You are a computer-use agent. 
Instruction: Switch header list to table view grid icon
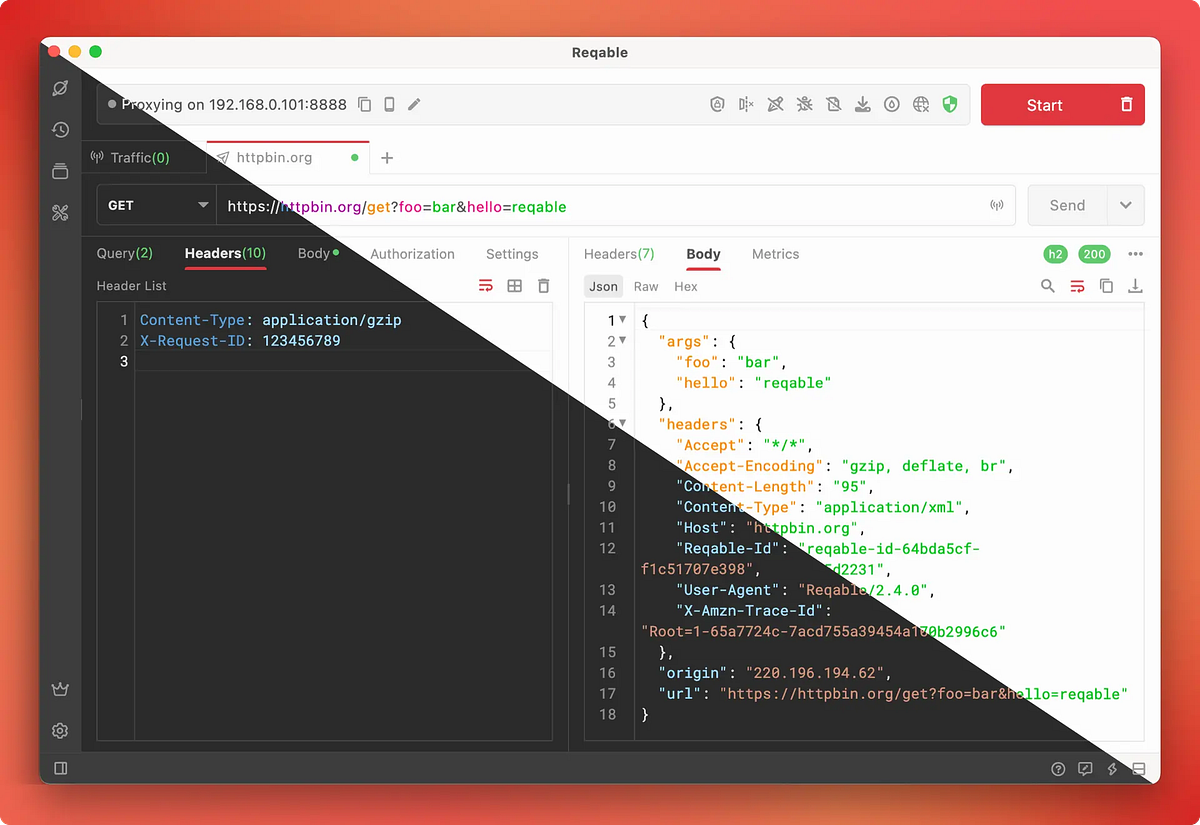514,286
